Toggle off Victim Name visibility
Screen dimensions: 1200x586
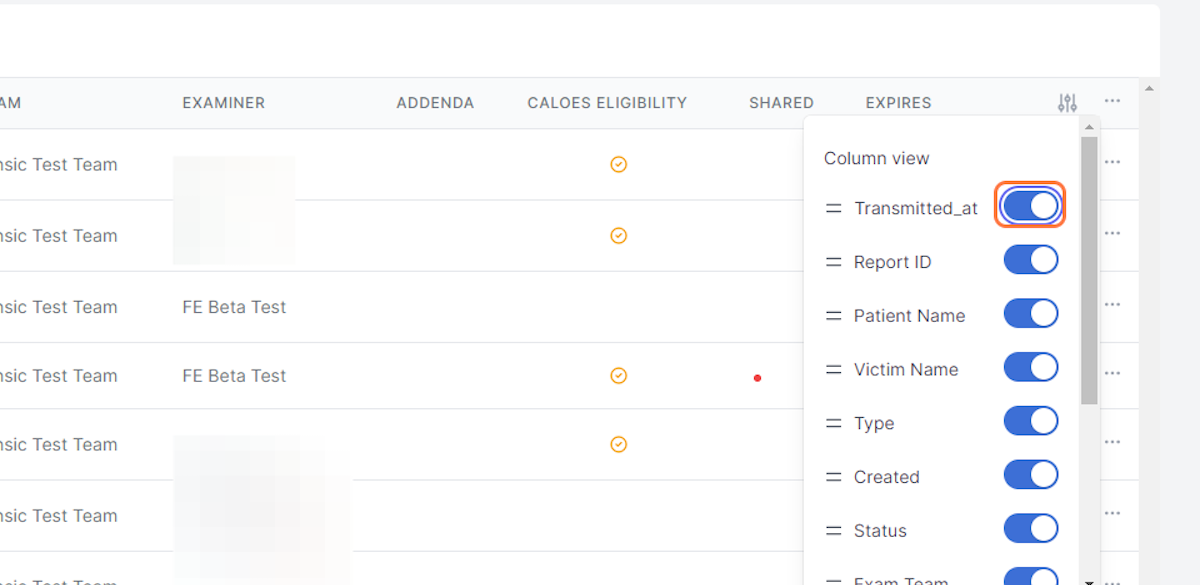pos(1030,367)
